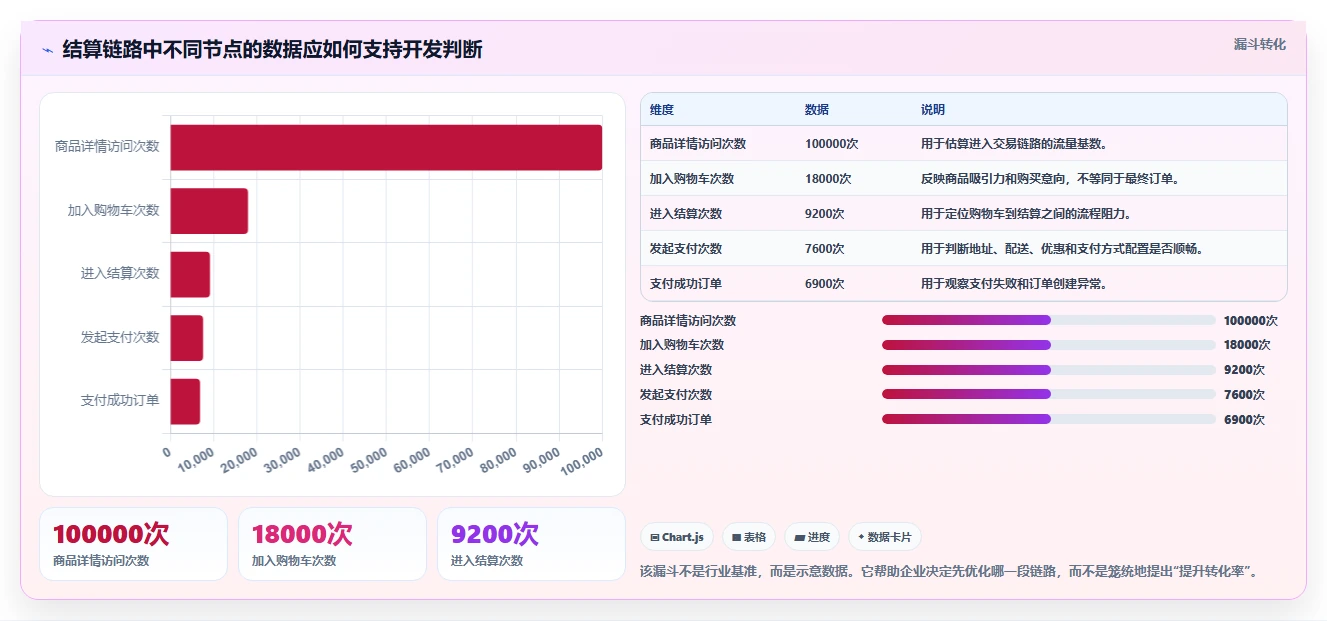Select the Chart.js chip
Viewport: 1327px width, 621px height.
[x=677, y=537]
